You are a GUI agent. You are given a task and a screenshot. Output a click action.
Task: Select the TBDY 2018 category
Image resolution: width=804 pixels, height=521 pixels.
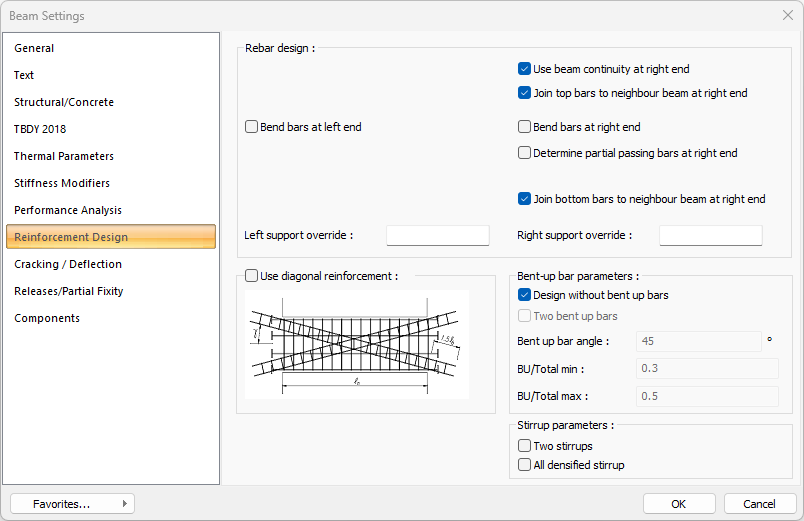[x=40, y=129]
